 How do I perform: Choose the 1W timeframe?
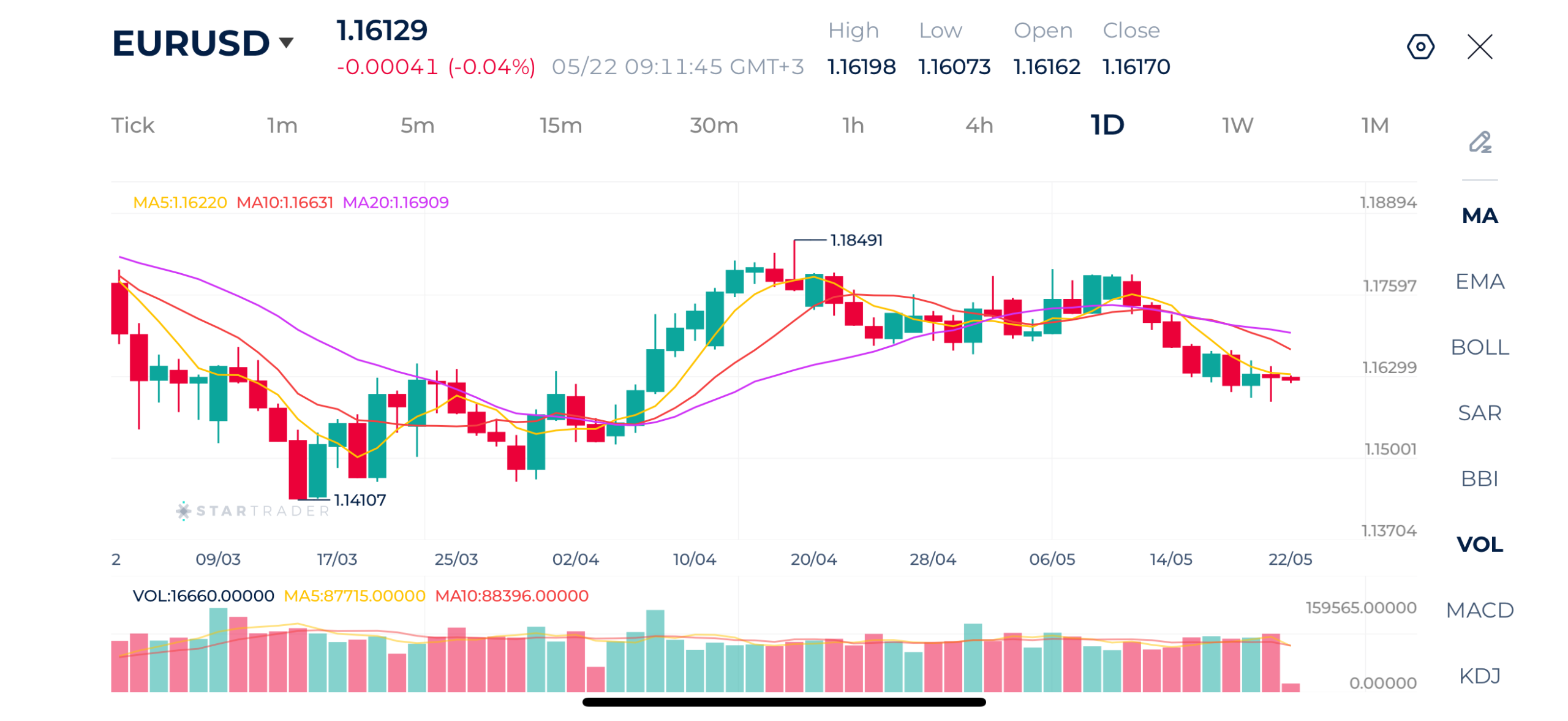(x=1237, y=125)
